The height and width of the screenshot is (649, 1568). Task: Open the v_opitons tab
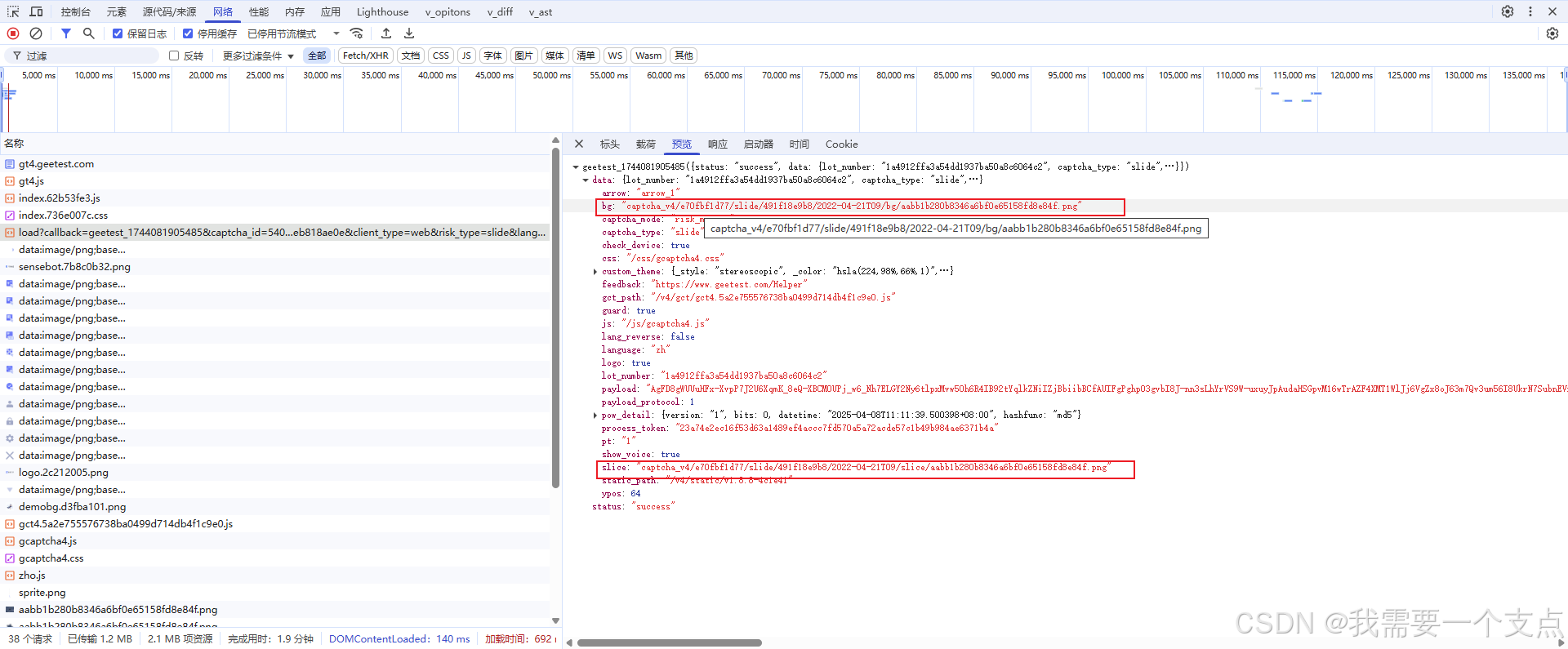(448, 11)
